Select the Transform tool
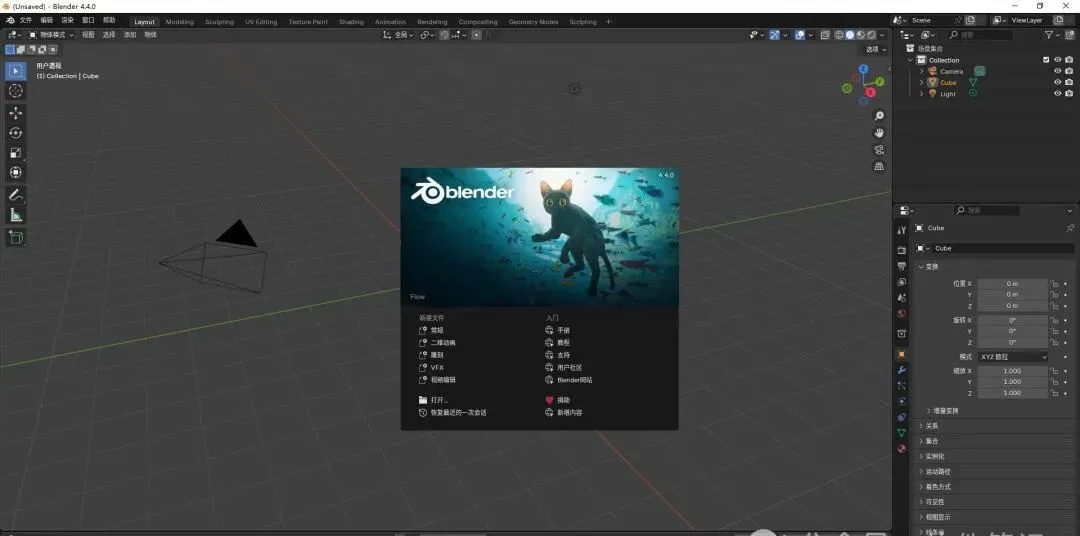 tap(16, 172)
